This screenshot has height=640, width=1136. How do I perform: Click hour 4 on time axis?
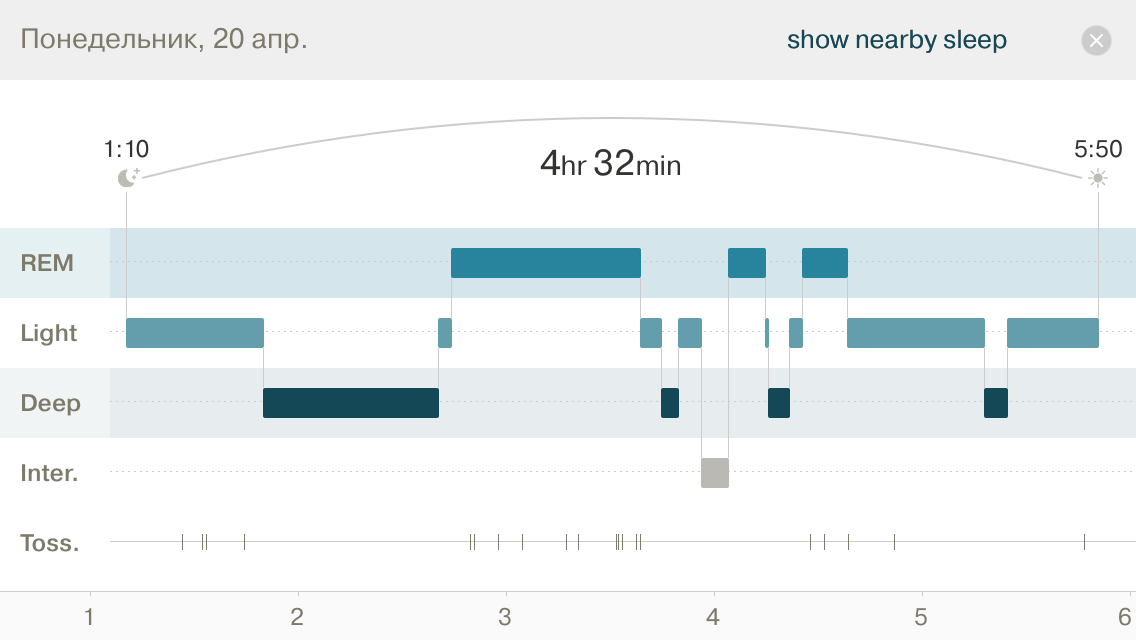coord(713,615)
